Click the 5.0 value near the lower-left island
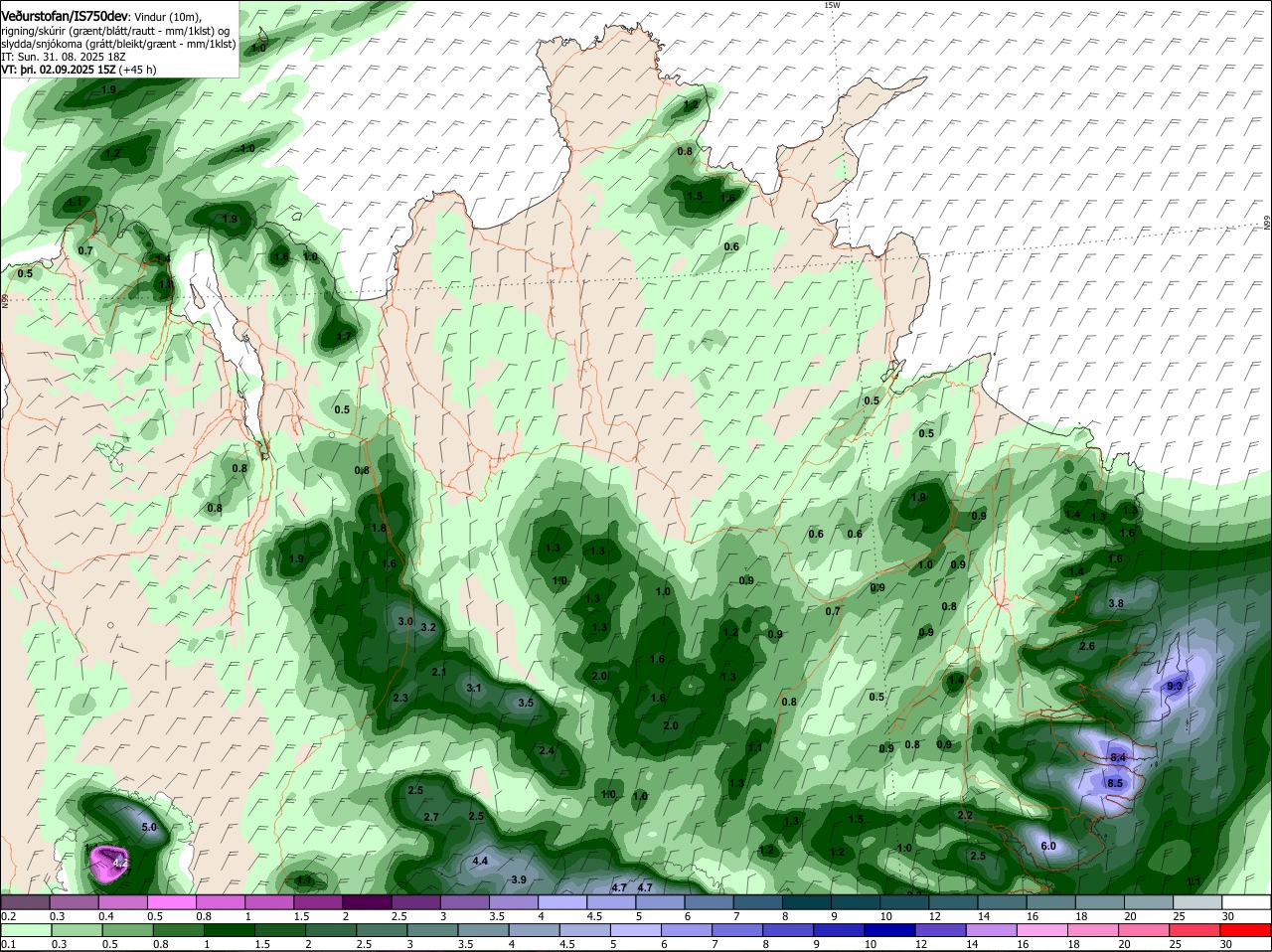The height and width of the screenshot is (952, 1272). click(149, 827)
